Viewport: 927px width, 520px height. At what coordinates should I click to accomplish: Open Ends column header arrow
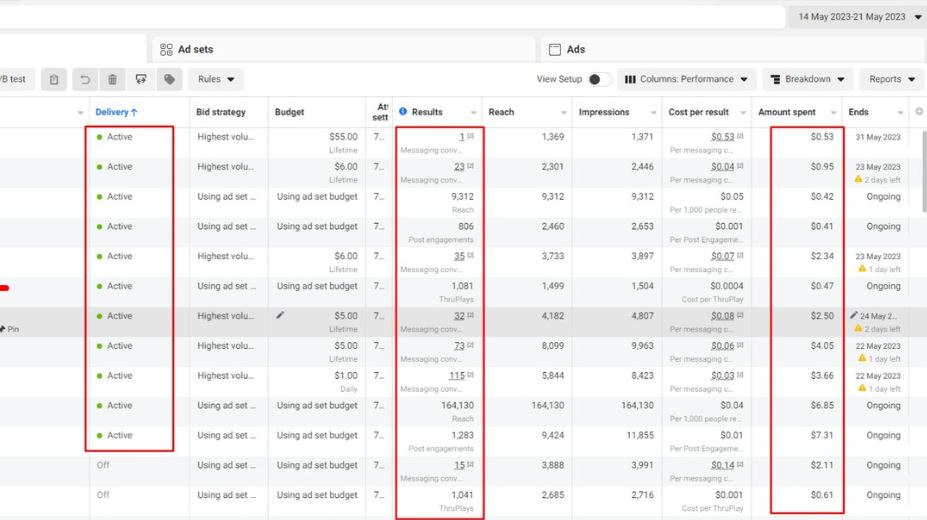tap(900, 112)
